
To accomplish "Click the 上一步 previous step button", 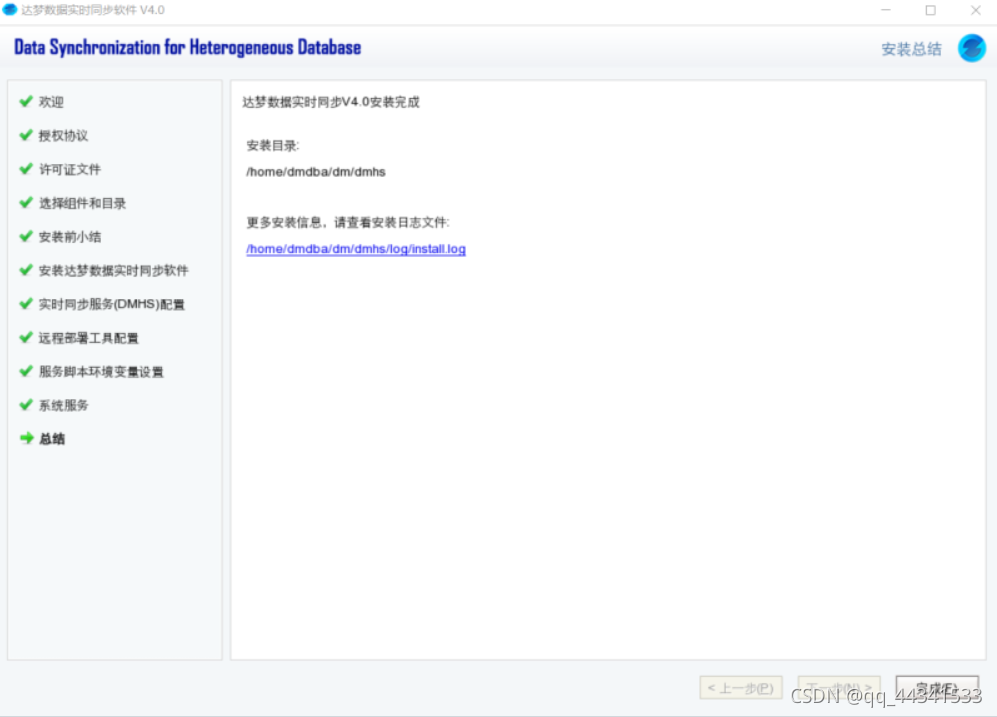I will 741,688.
